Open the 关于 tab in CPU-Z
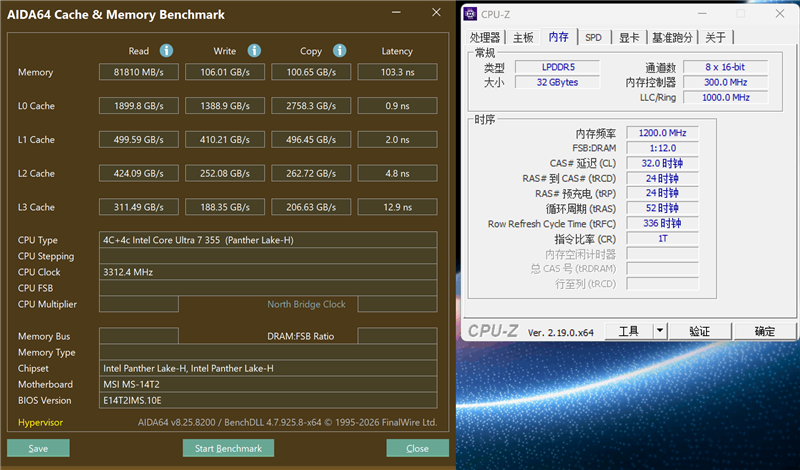The height and width of the screenshot is (470, 800). (x=715, y=37)
